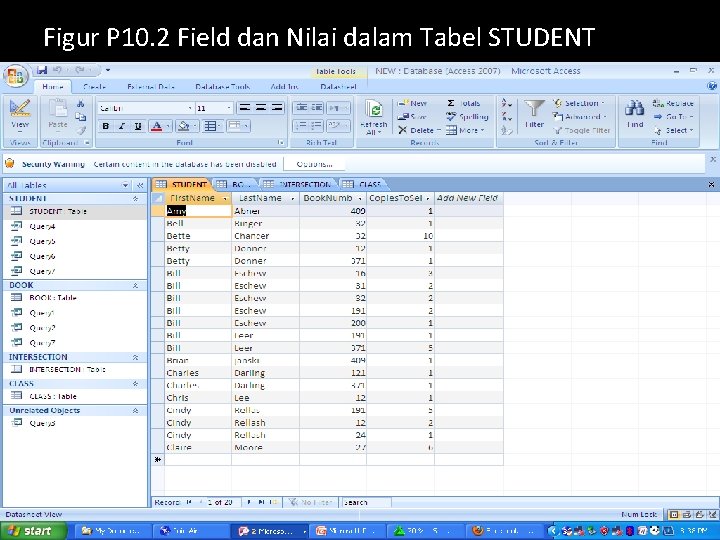This screenshot has height=540, width=720.
Task: Collapse the INTERSECTION group
Action: coord(135,357)
